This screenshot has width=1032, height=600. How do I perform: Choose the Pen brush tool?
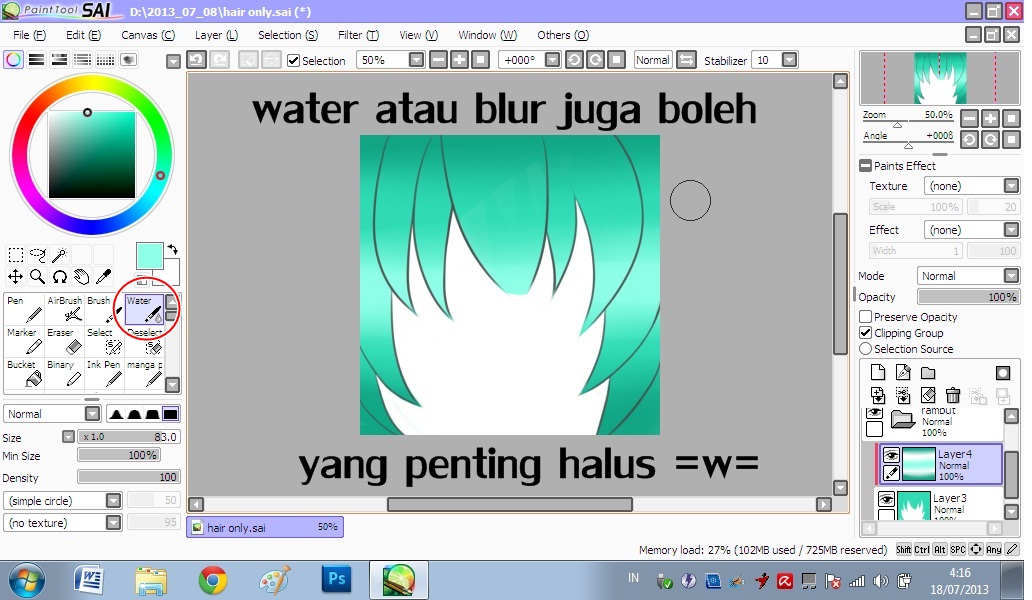click(24, 309)
